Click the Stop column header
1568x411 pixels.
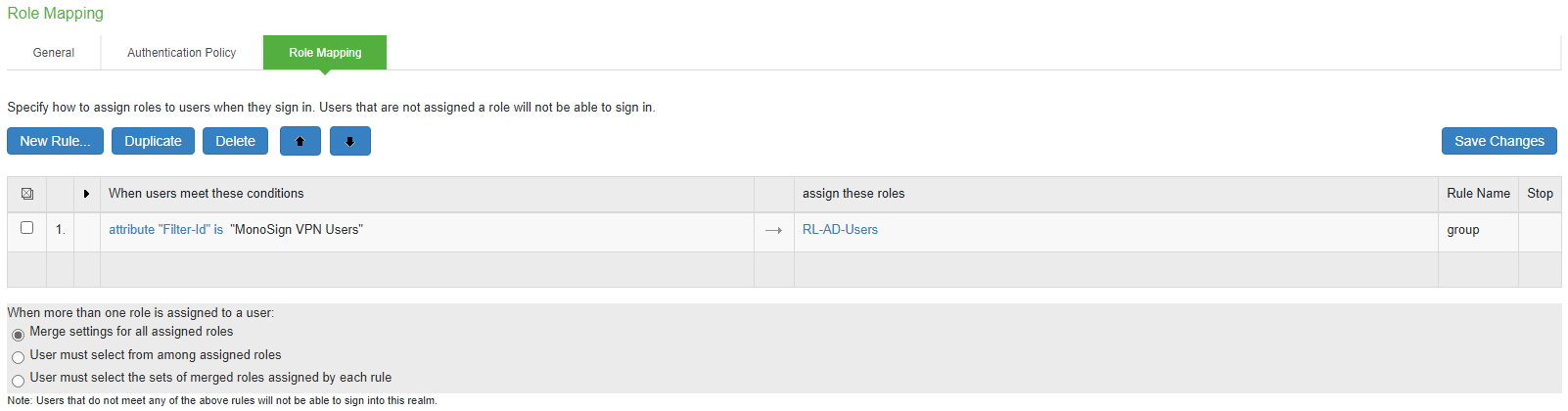pyautogui.click(x=1540, y=194)
